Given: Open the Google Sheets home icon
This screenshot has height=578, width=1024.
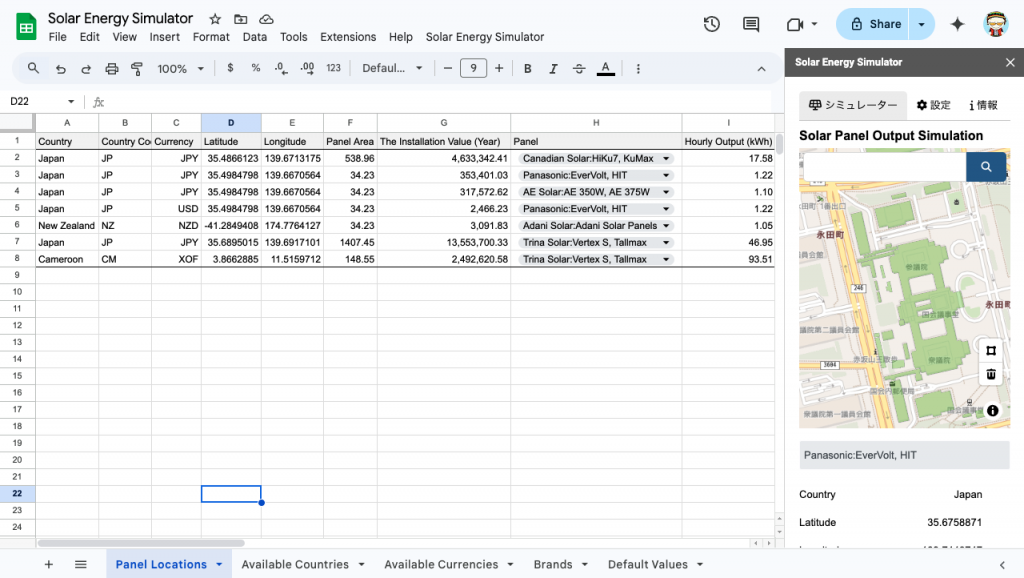Looking at the screenshot, I should pyautogui.click(x=26, y=27).
